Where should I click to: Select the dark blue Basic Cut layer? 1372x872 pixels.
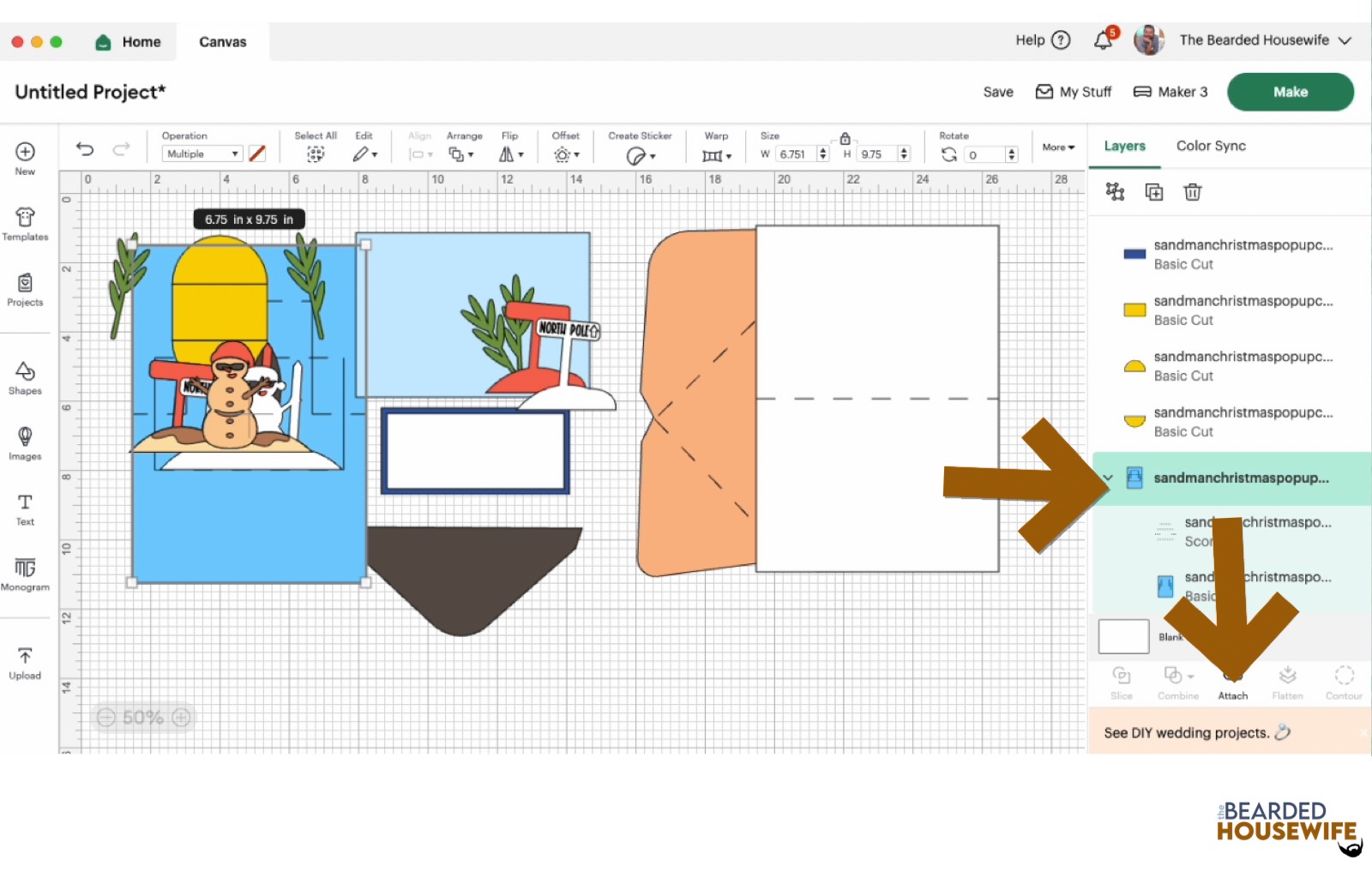tap(1230, 255)
